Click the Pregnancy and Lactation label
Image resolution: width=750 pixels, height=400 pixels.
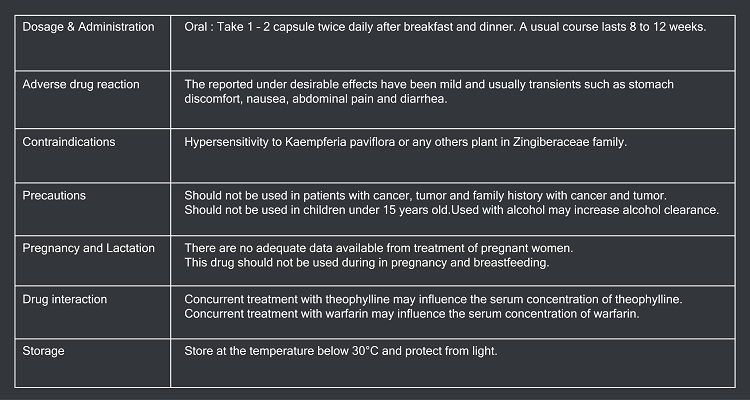coord(88,248)
